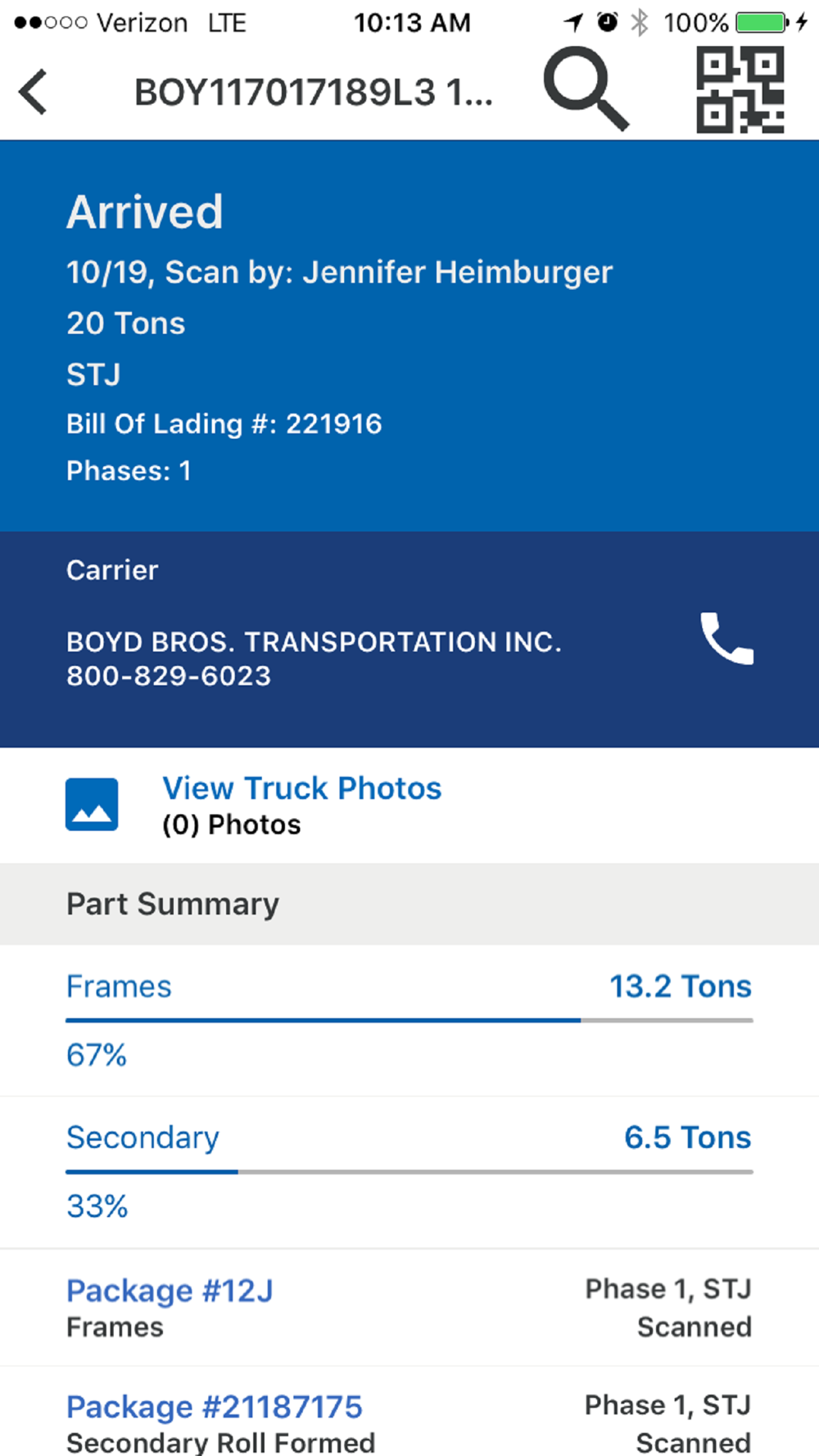Call carrier using phone icon
The image size is (819, 1456).
pyautogui.click(x=726, y=639)
